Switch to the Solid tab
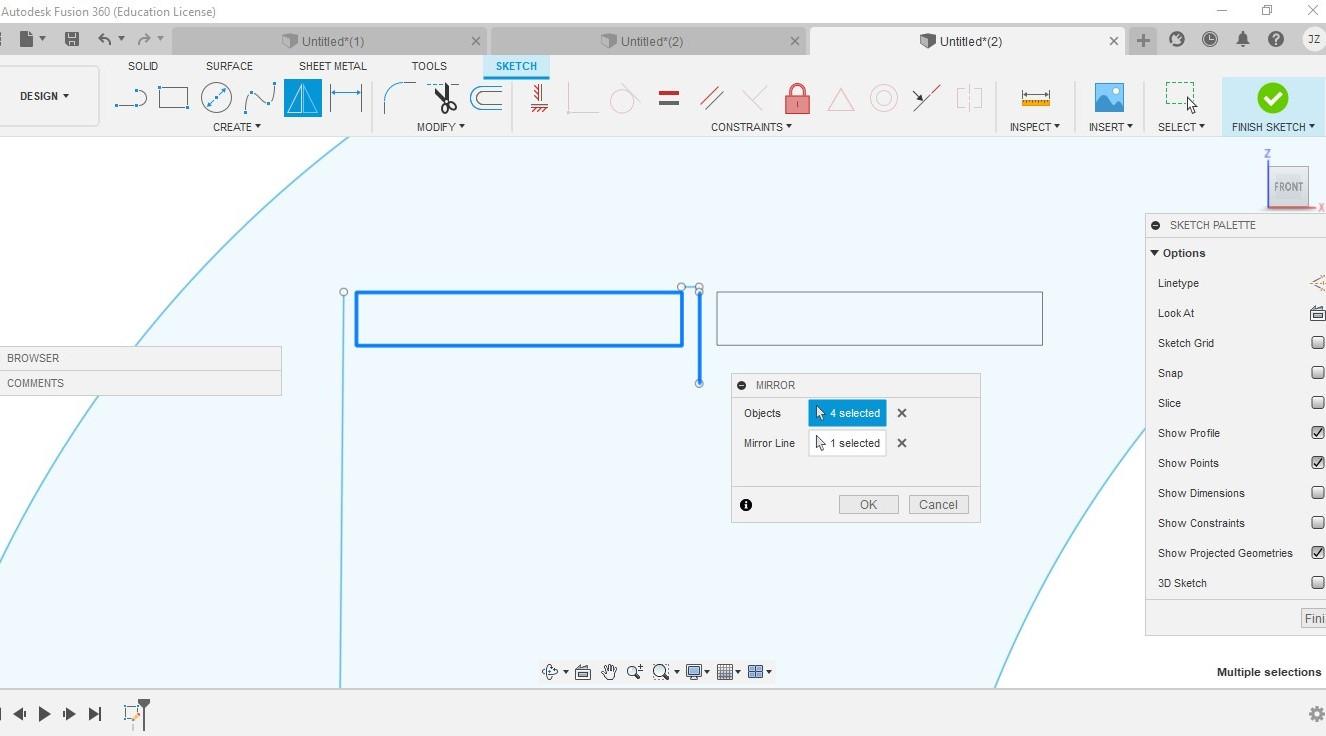 [143, 66]
